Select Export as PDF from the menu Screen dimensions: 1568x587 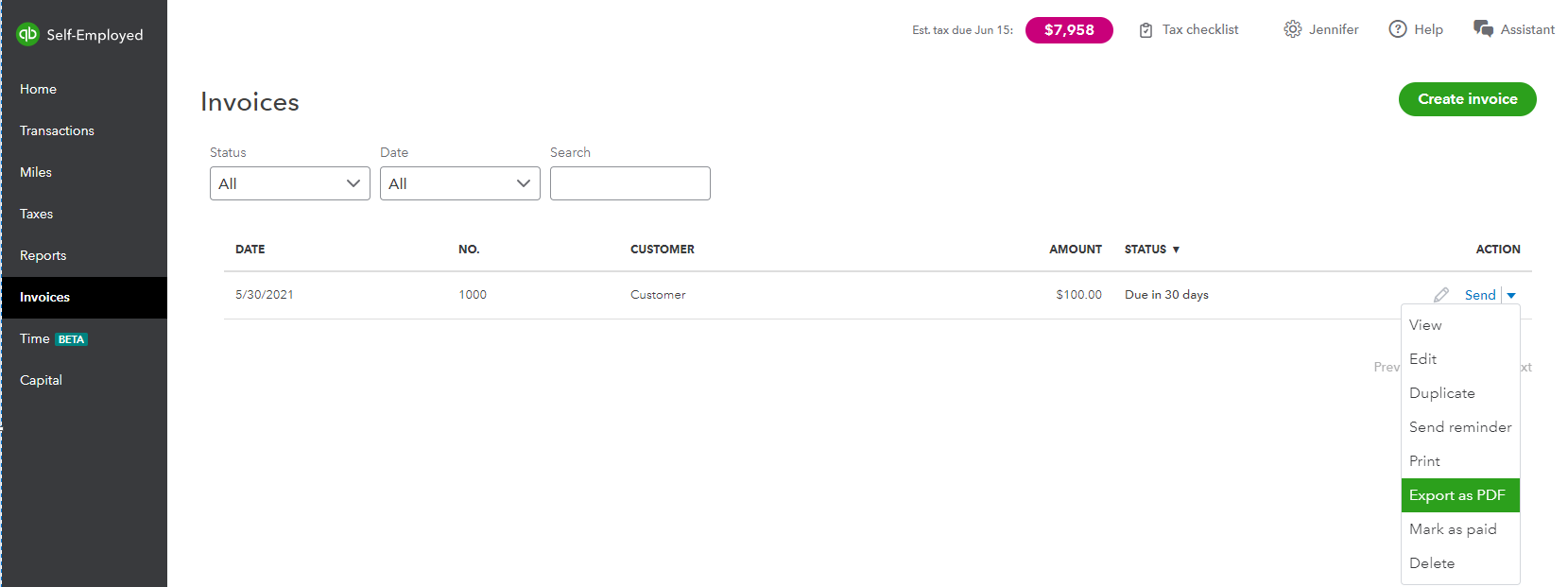point(1456,494)
